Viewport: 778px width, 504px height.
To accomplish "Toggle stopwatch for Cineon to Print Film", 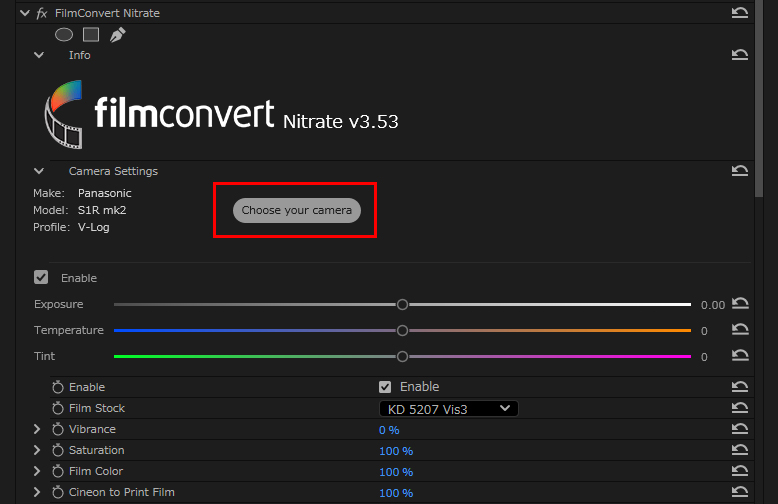I will tap(58, 492).
